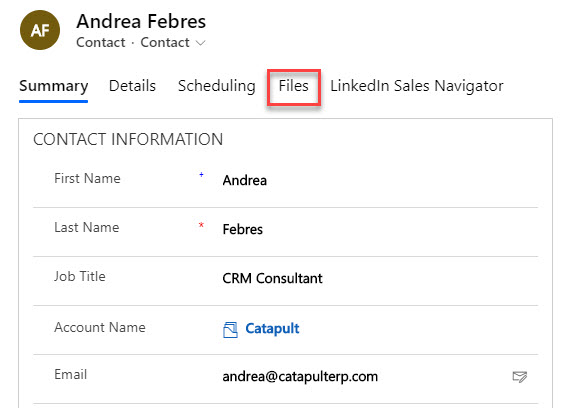572x408 pixels.
Task: Open the Details tab
Action: [132, 86]
